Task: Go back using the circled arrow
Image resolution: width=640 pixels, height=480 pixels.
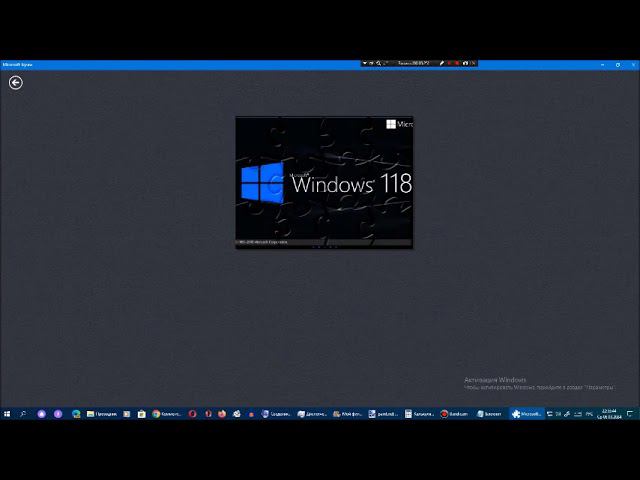Action: [16, 83]
